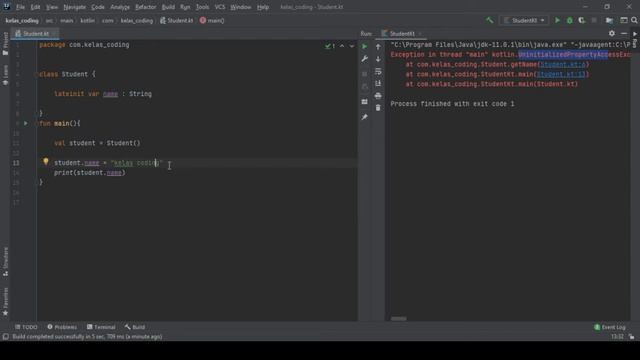The height and width of the screenshot is (360, 640).
Task: Open StudentKt run configuration dropdown
Action: pos(524,20)
